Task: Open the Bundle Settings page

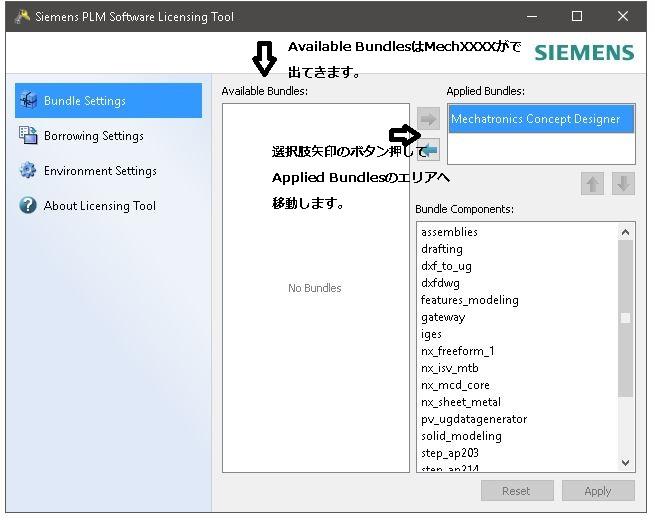Action: point(108,101)
